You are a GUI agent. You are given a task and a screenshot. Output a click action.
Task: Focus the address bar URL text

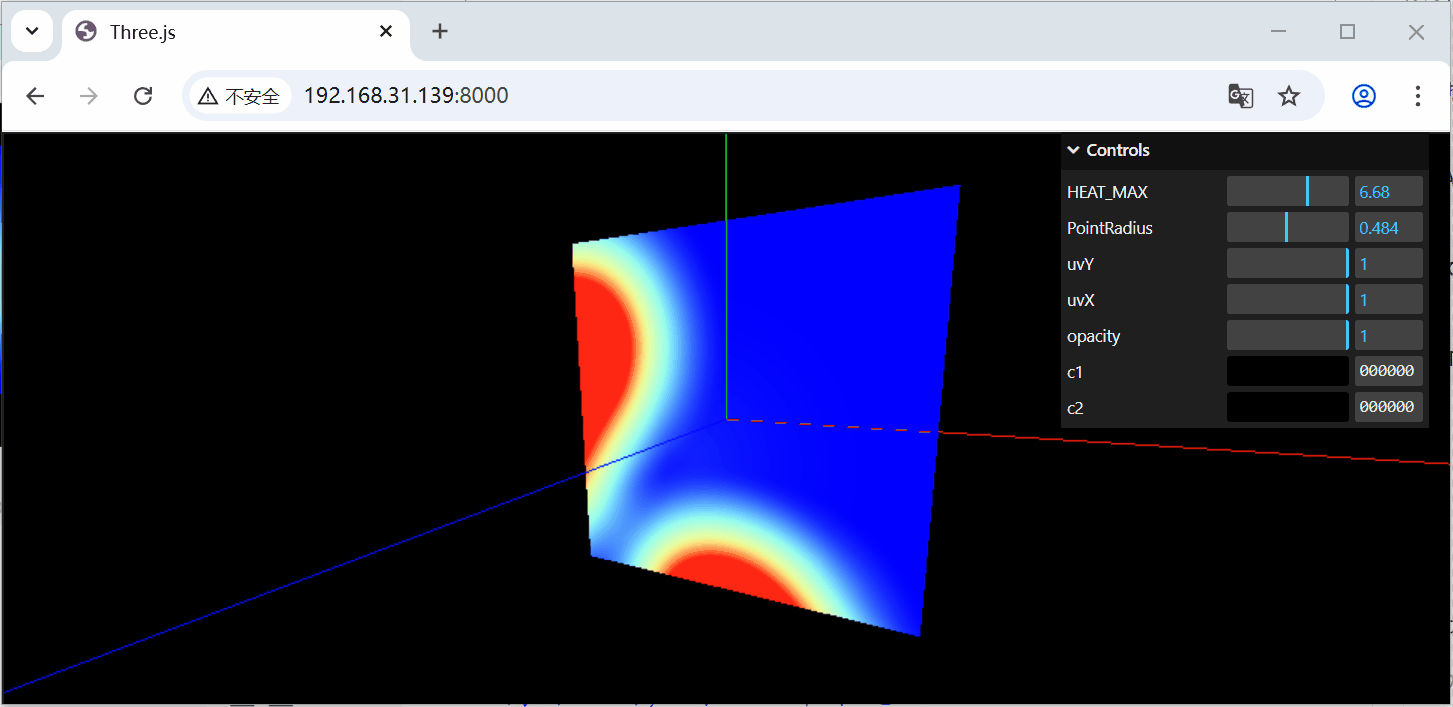(x=406, y=96)
